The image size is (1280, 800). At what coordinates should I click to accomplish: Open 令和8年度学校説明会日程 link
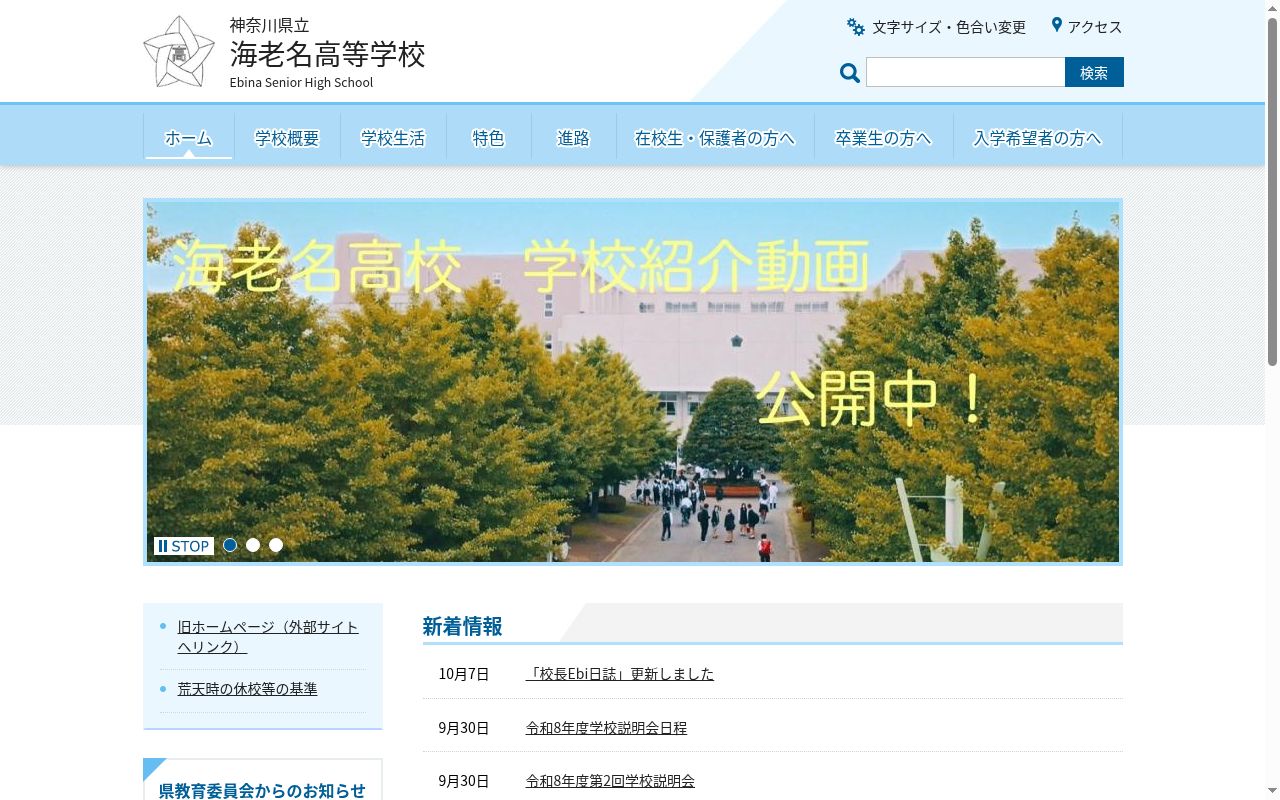click(606, 728)
